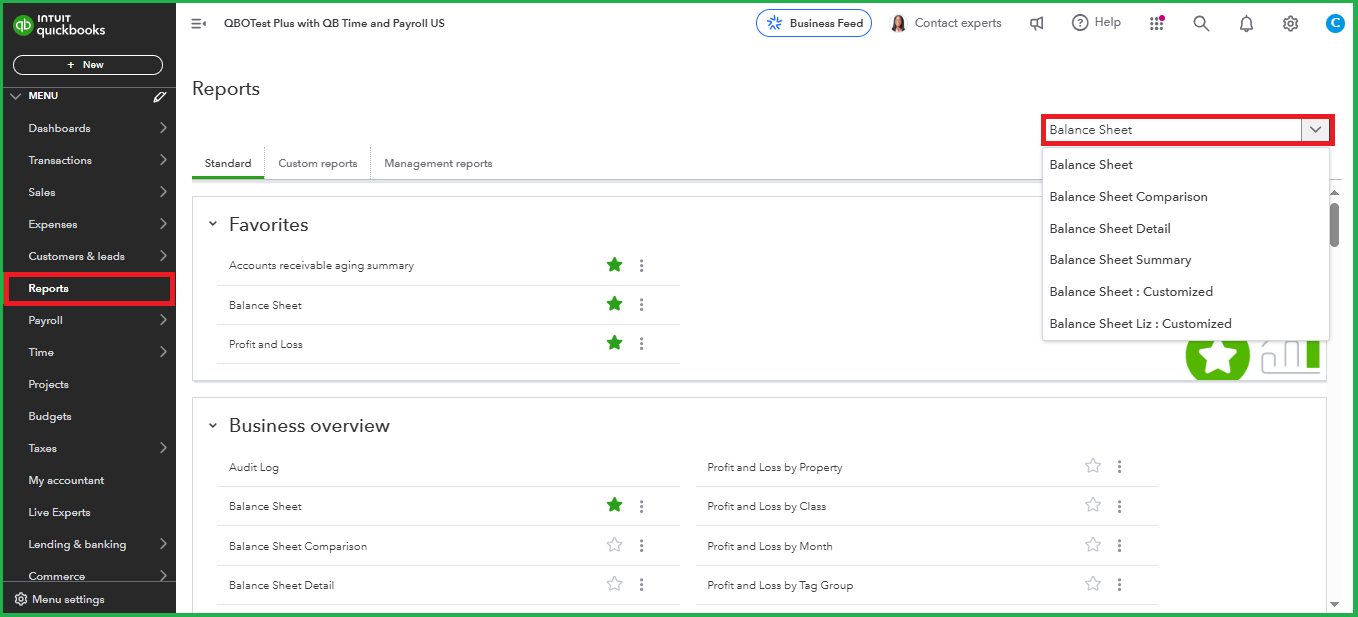
Task: Open Menu settings
Action: [x=60, y=600]
